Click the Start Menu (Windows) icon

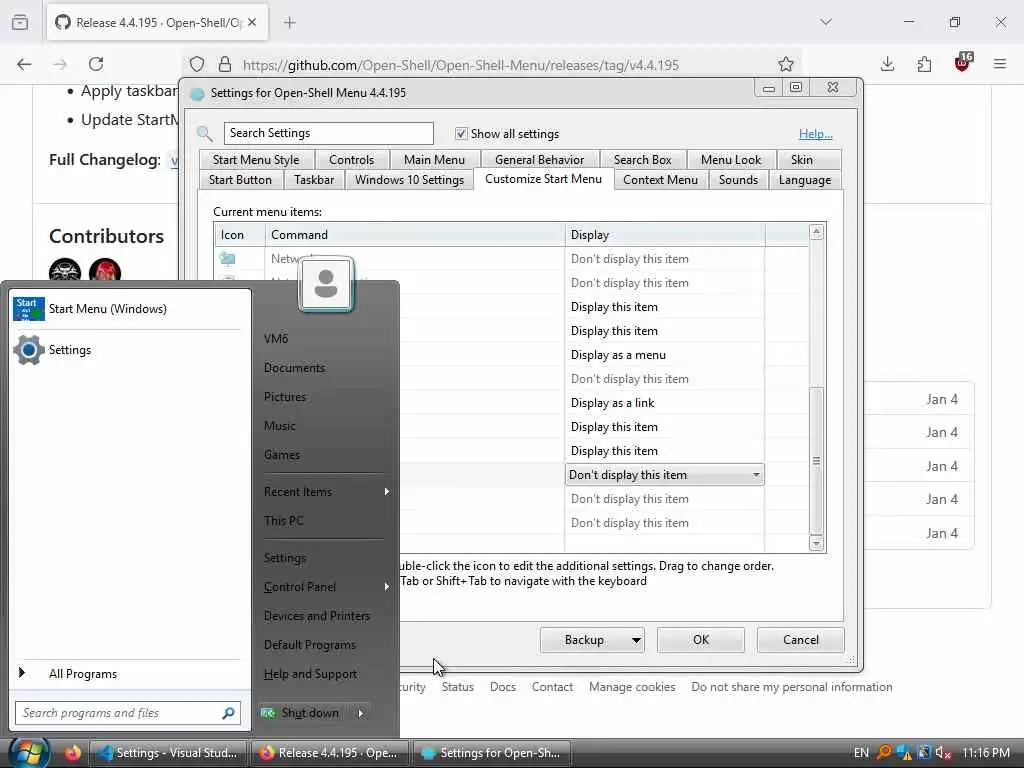(x=29, y=309)
